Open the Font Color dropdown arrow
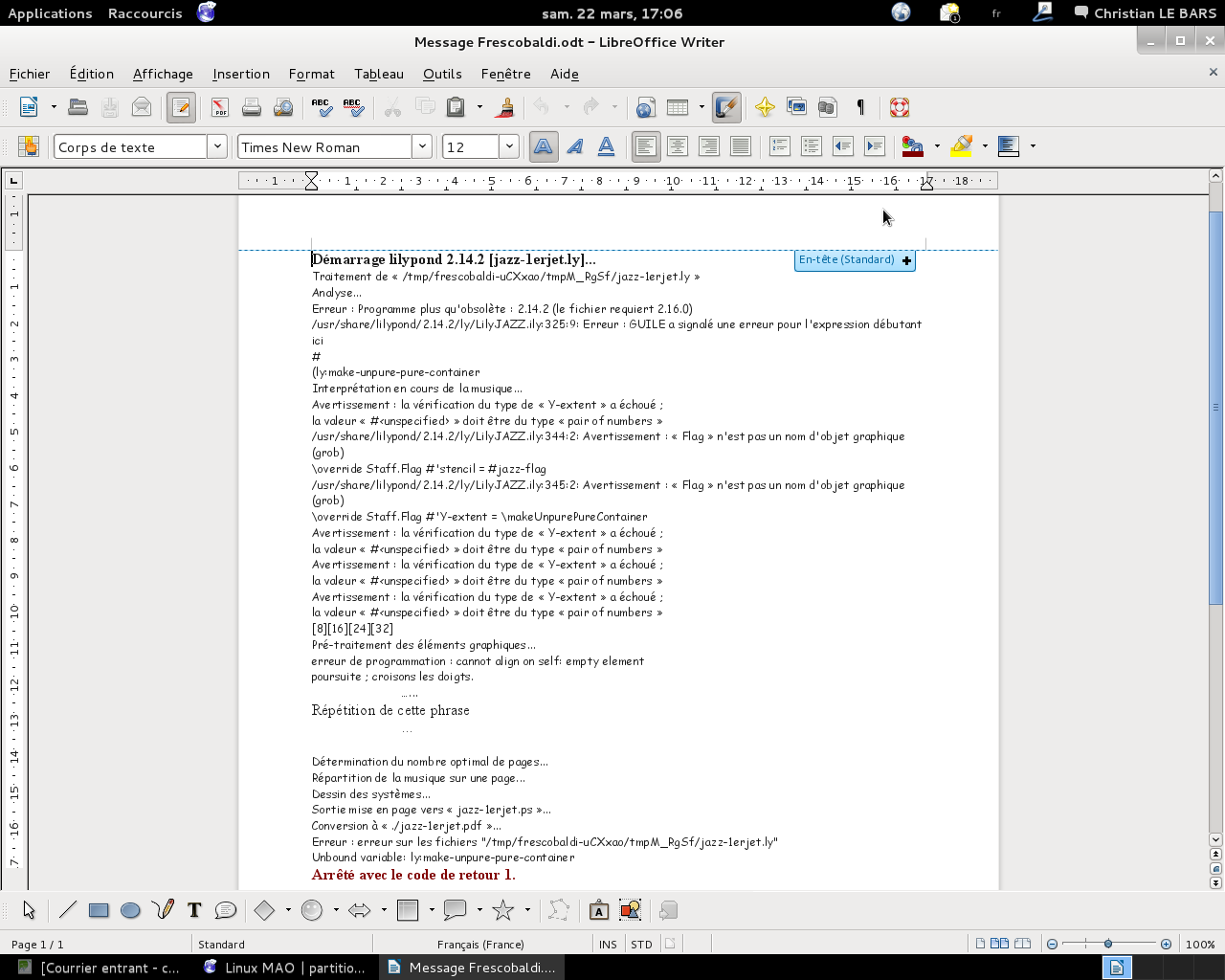This screenshot has height=980, width=1225. coord(937,146)
